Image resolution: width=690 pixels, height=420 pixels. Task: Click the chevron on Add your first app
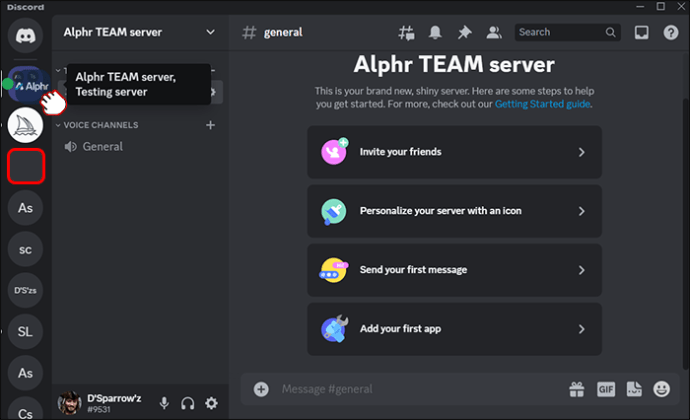(582, 329)
